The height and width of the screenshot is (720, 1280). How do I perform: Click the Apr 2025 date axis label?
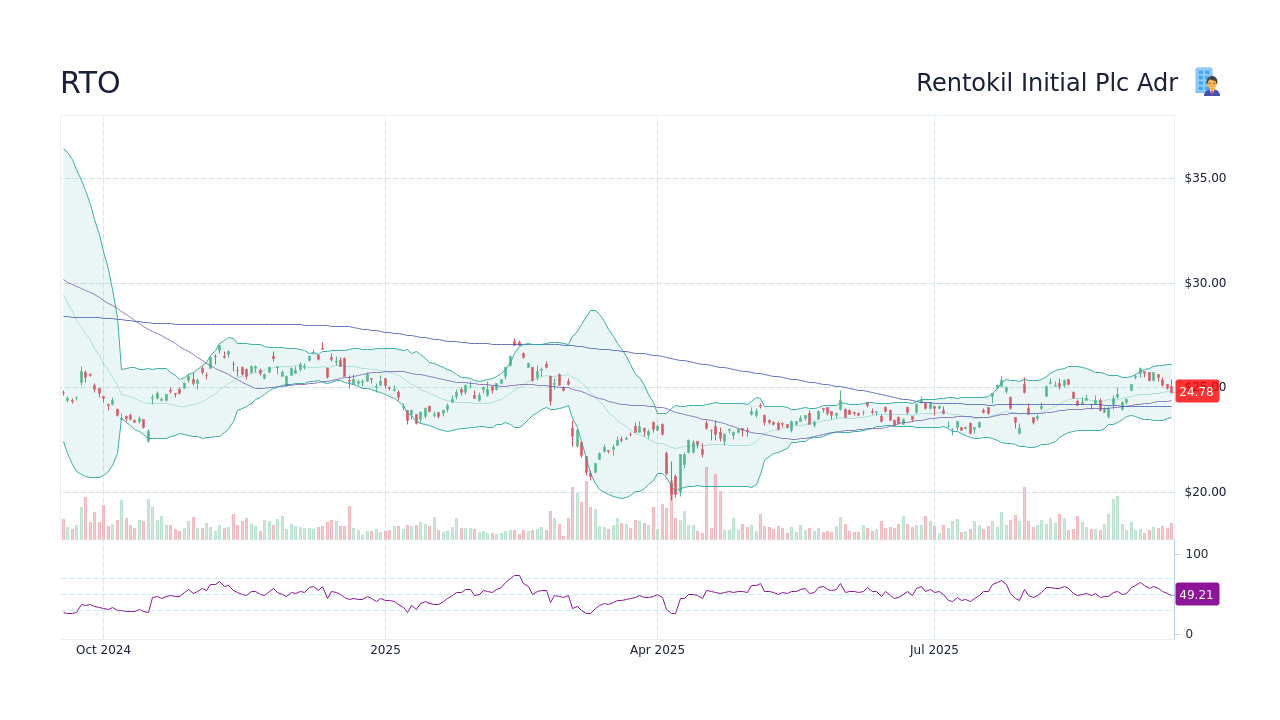657,650
